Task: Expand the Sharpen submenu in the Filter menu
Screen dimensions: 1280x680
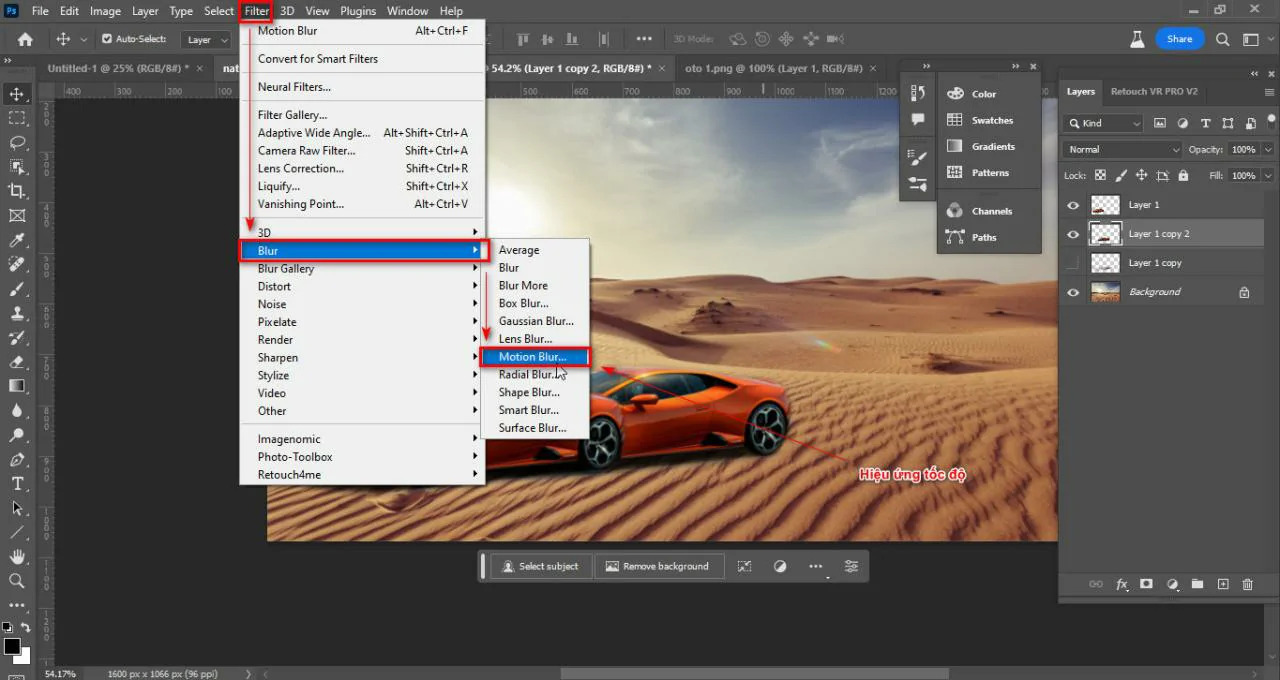Action: point(277,357)
